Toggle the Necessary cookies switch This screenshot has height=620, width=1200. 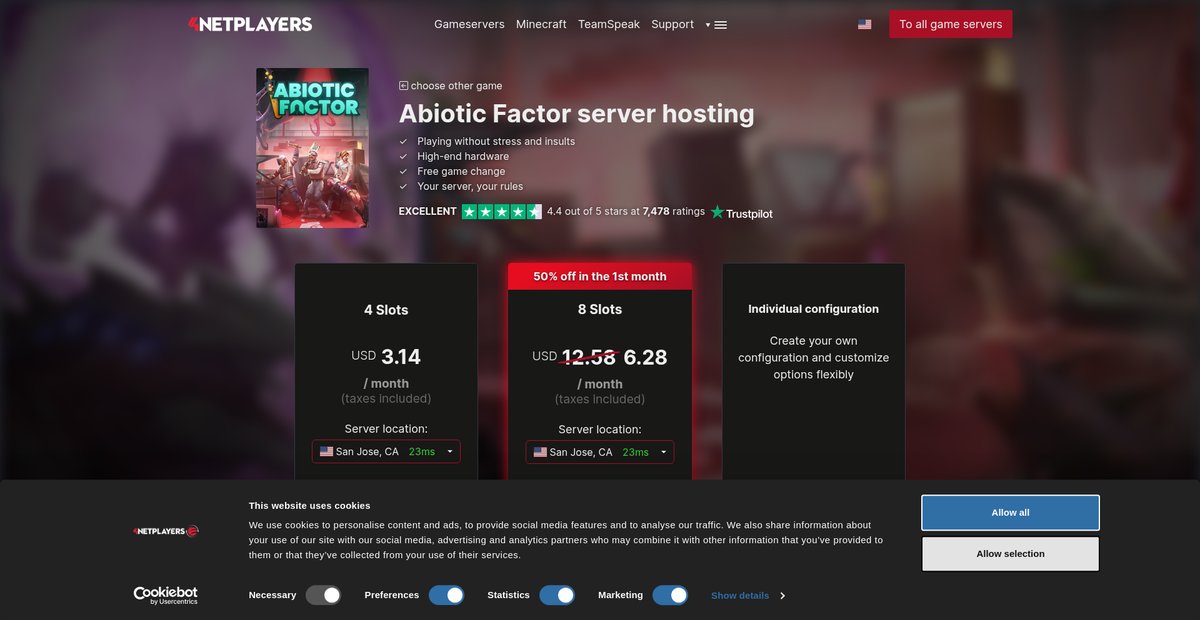[x=324, y=595]
